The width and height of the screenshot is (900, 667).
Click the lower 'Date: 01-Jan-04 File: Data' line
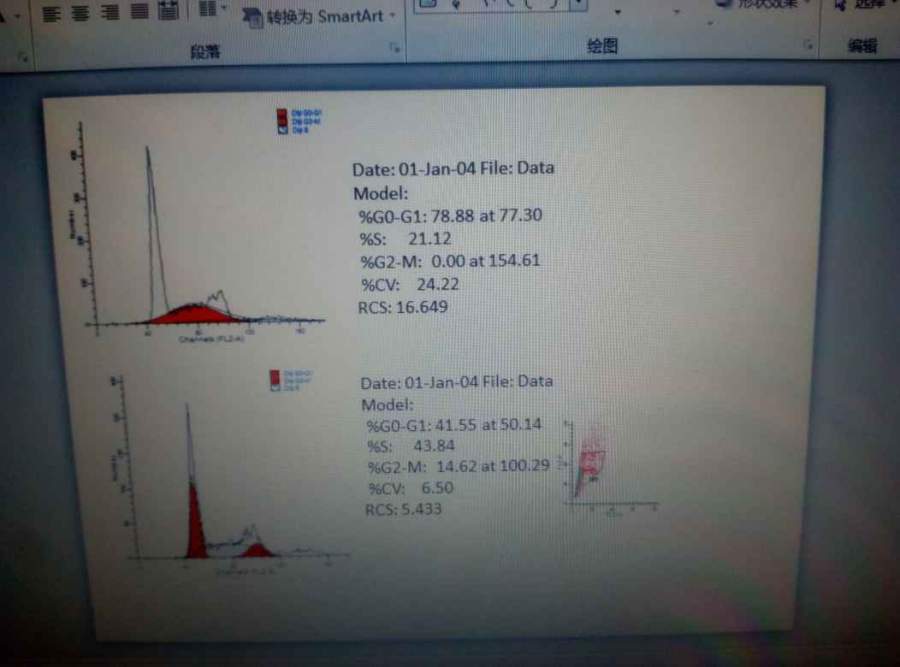click(x=456, y=382)
